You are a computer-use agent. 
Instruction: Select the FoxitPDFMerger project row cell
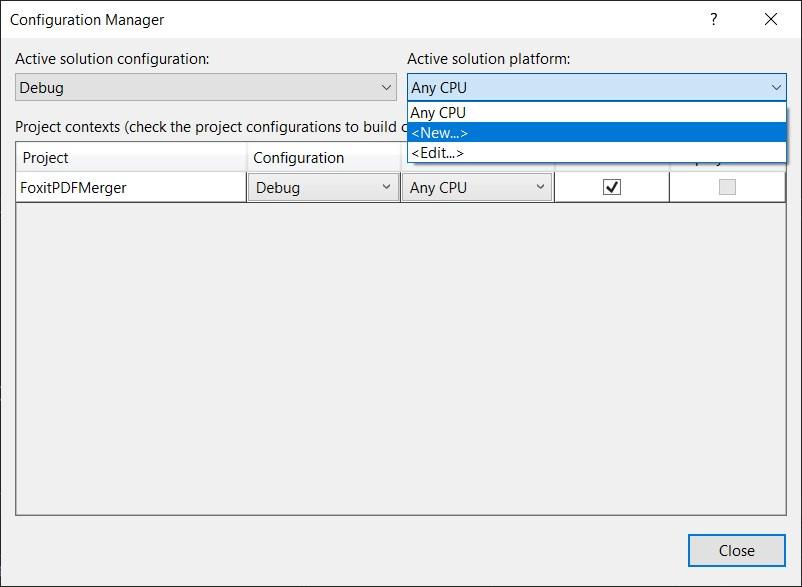pos(131,188)
